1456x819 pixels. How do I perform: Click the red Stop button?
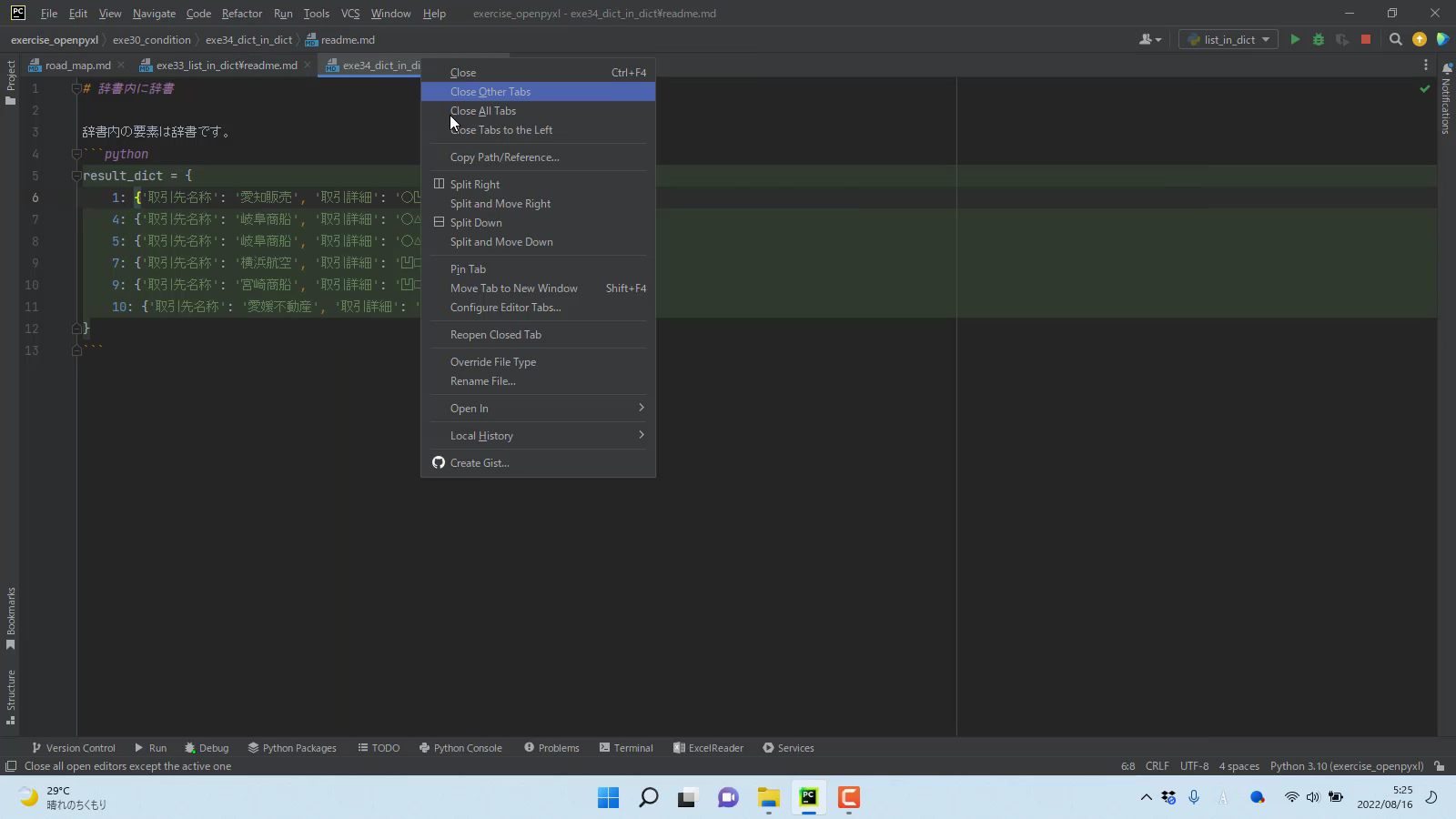tap(1365, 39)
